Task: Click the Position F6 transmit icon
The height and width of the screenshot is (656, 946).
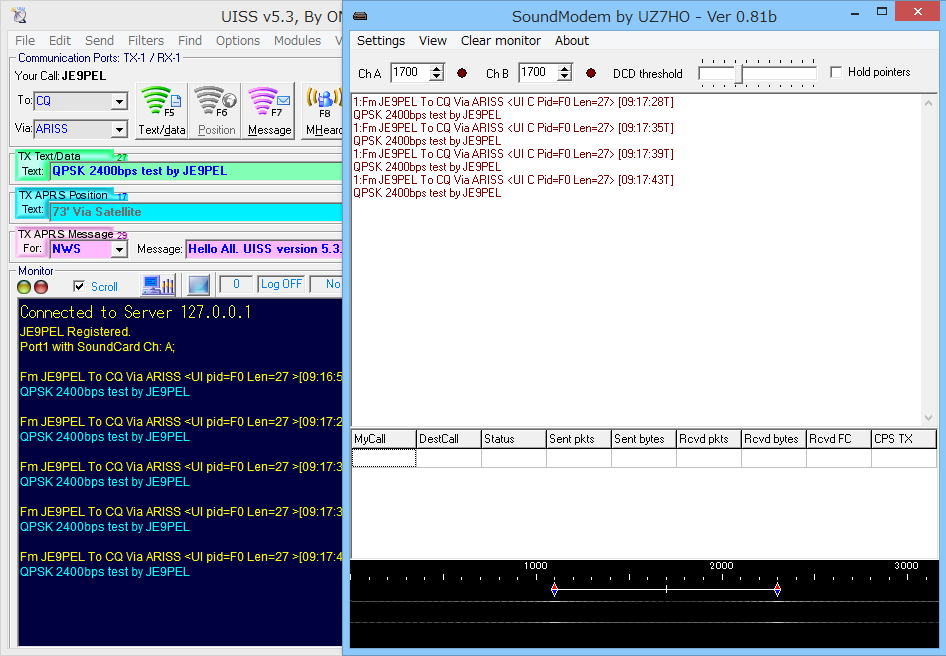Action: click(216, 111)
